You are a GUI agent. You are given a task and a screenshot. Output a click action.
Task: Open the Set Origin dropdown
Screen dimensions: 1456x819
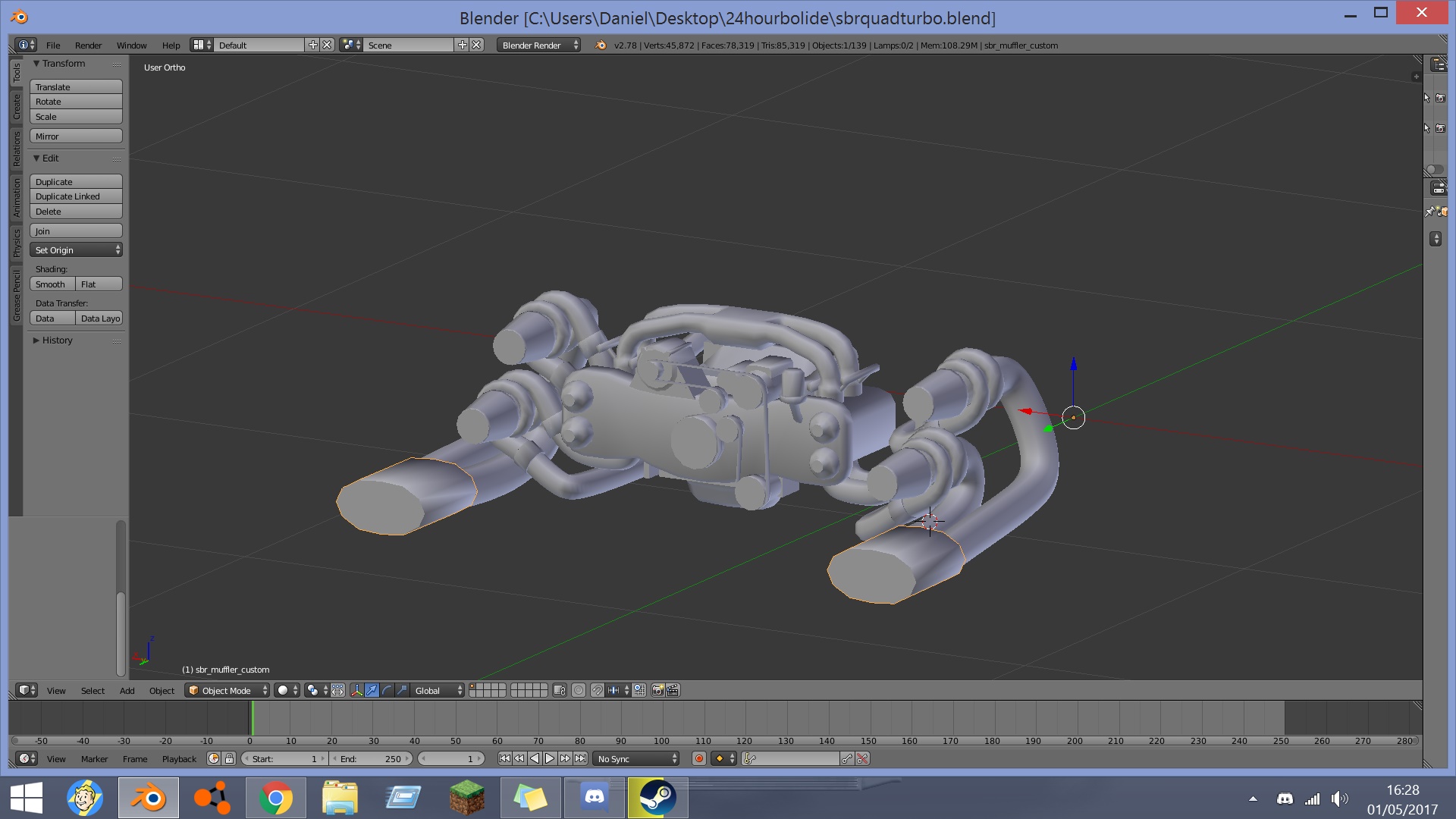tap(76, 249)
